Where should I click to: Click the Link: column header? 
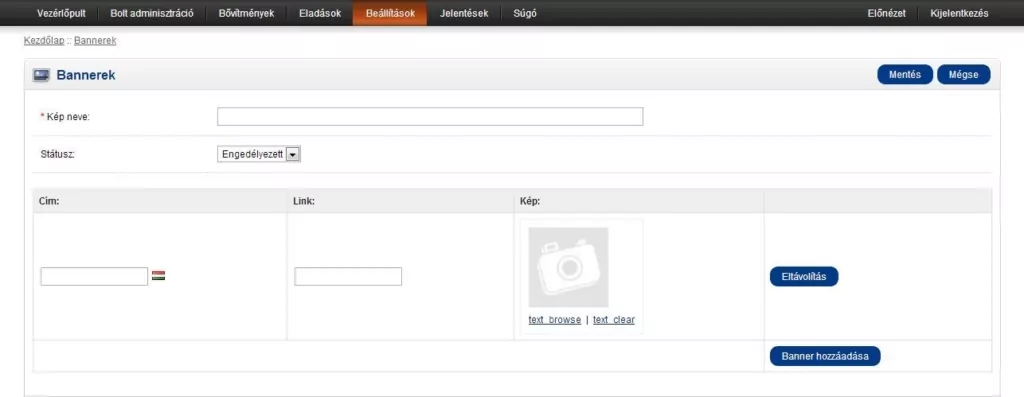click(304, 201)
